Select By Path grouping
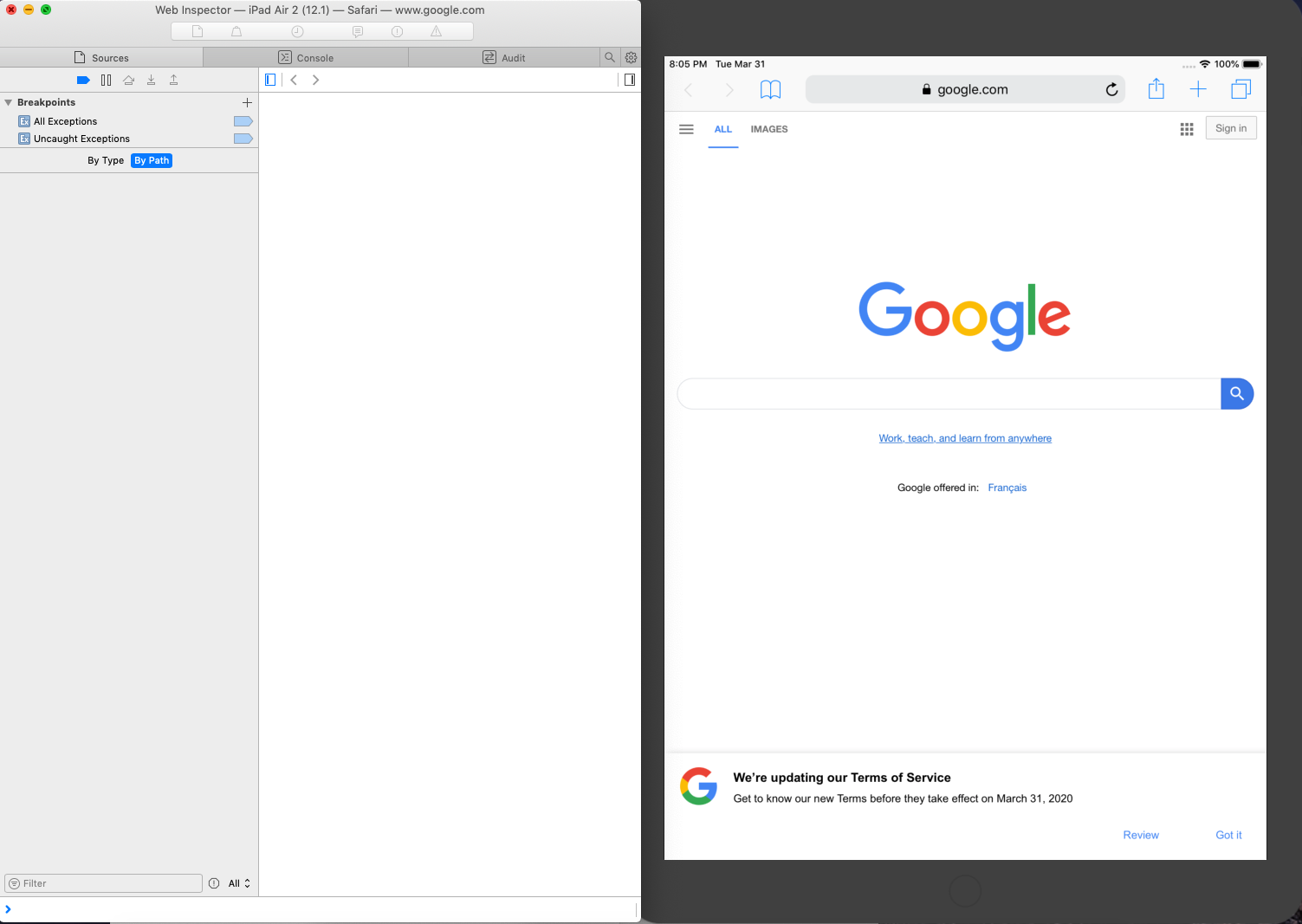The width and height of the screenshot is (1302, 924). point(152,160)
